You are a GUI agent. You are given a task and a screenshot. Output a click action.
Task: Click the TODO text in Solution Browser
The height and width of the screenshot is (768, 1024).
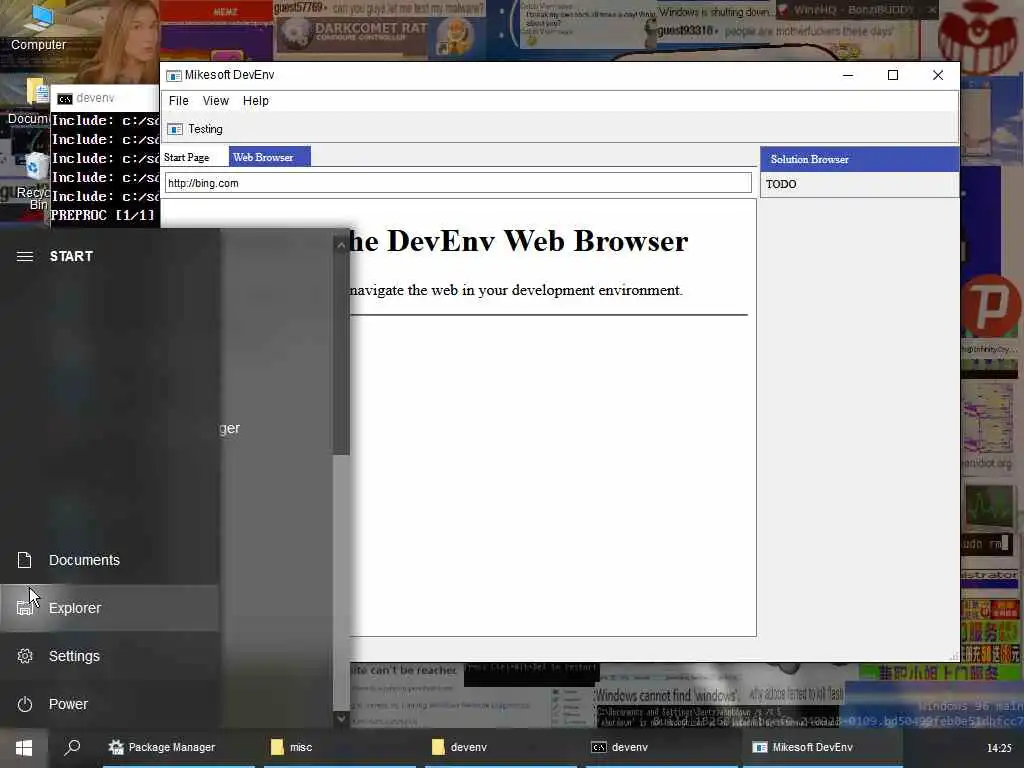pos(781,184)
